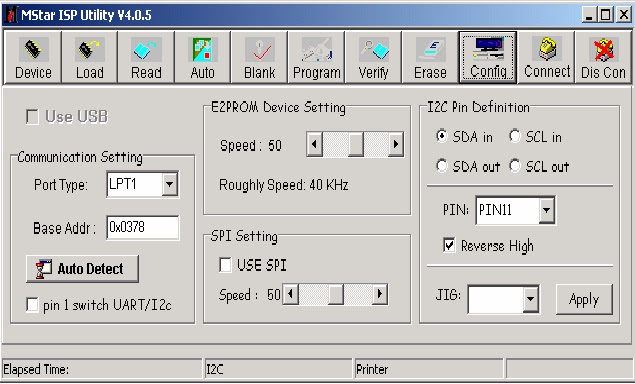The image size is (635, 384).
Task: Launch the Verify tool
Action: 373,57
